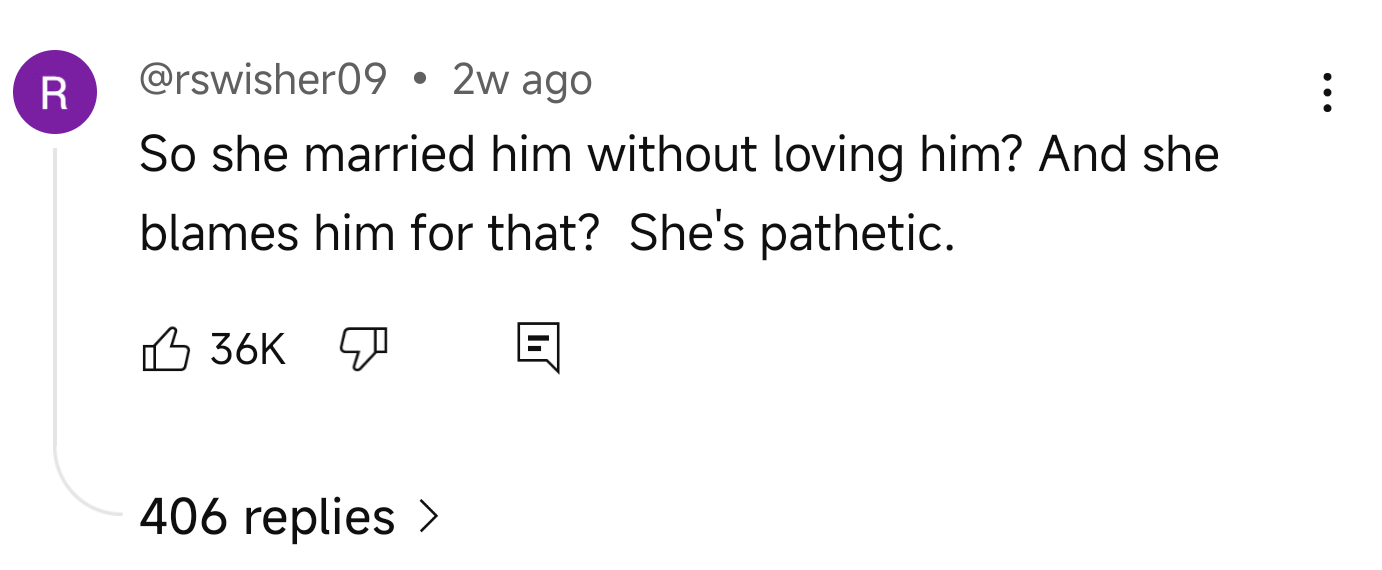The width and height of the screenshot is (1382, 570).
Task: Click the dot separator after the username
Action: pos(419,80)
